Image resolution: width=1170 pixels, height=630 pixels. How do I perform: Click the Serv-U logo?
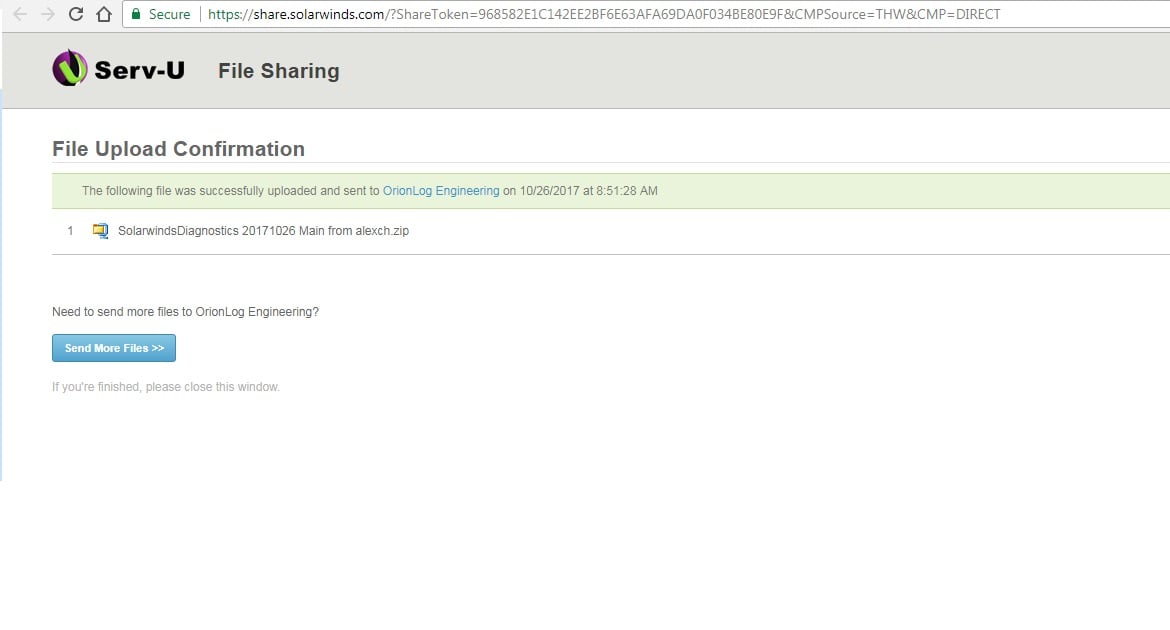point(118,69)
